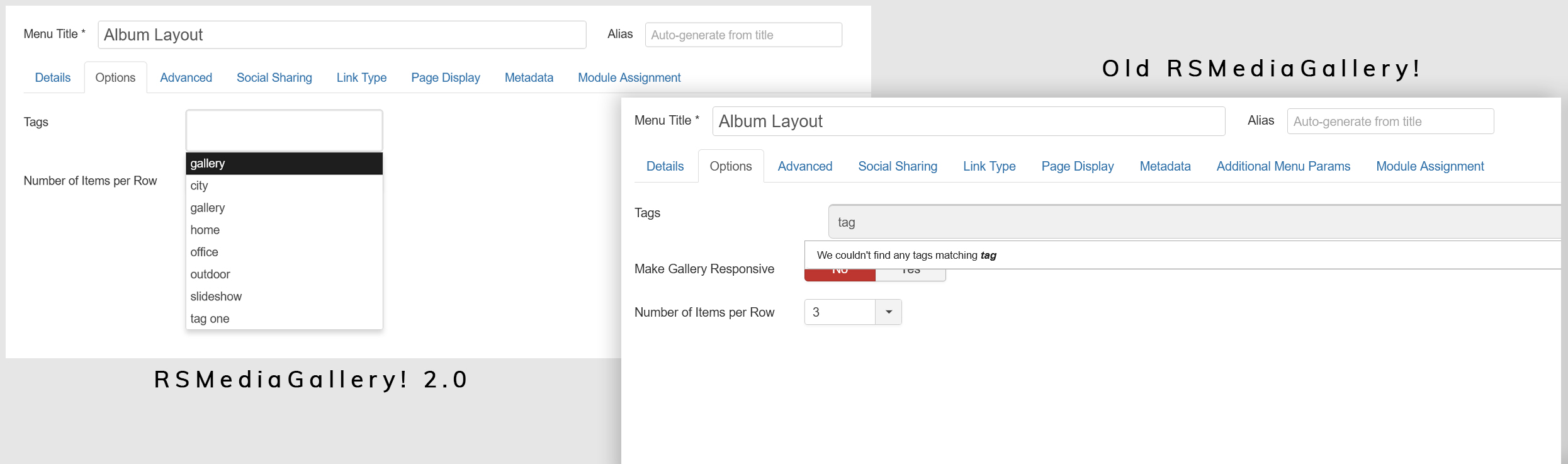Image resolution: width=1568 pixels, height=464 pixels.
Task: Open the Details tab in RSMediaGallery 2.0 panel
Action: [x=53, y=77]
